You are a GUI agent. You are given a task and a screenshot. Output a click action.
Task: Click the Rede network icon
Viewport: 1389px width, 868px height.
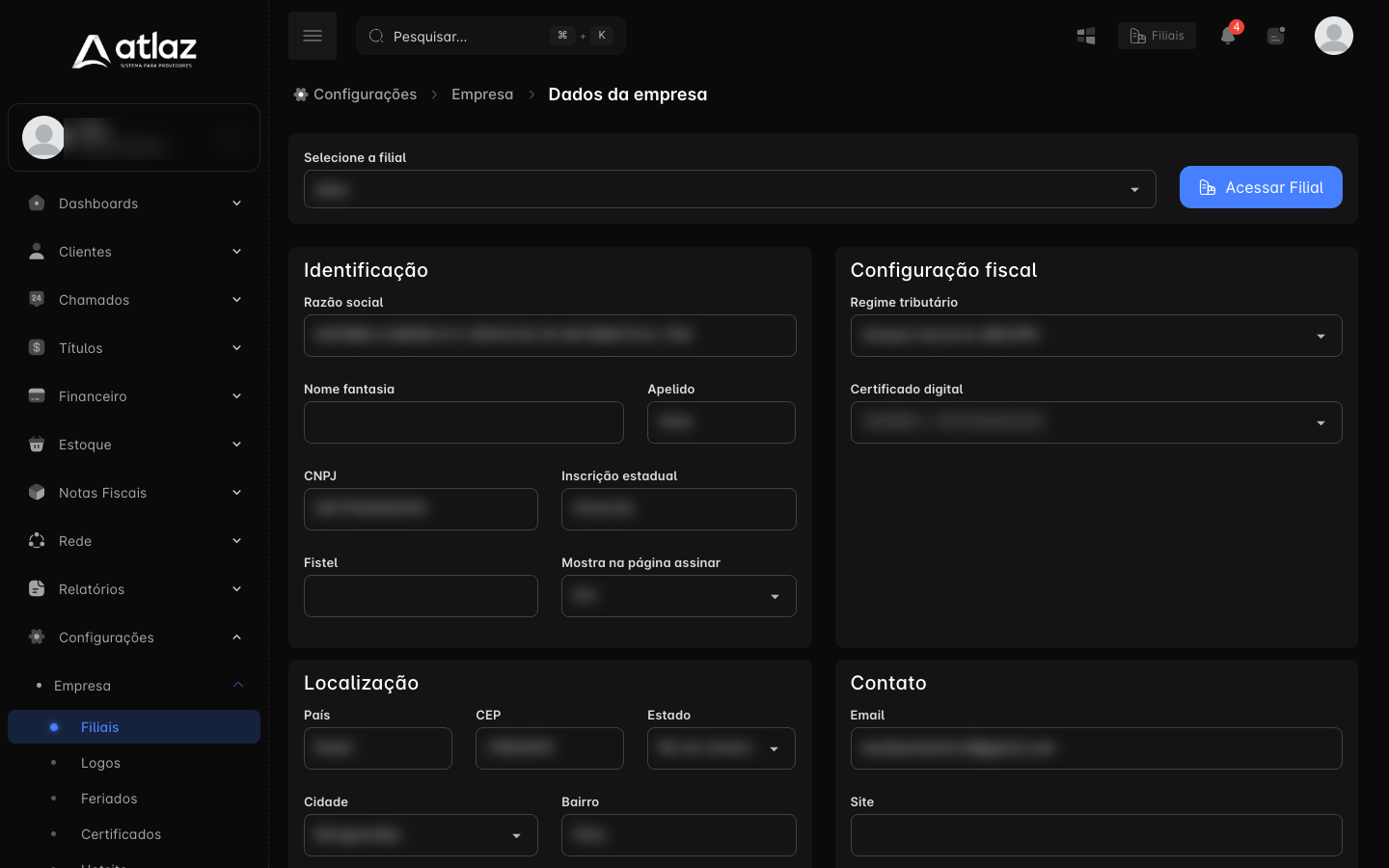37,541
